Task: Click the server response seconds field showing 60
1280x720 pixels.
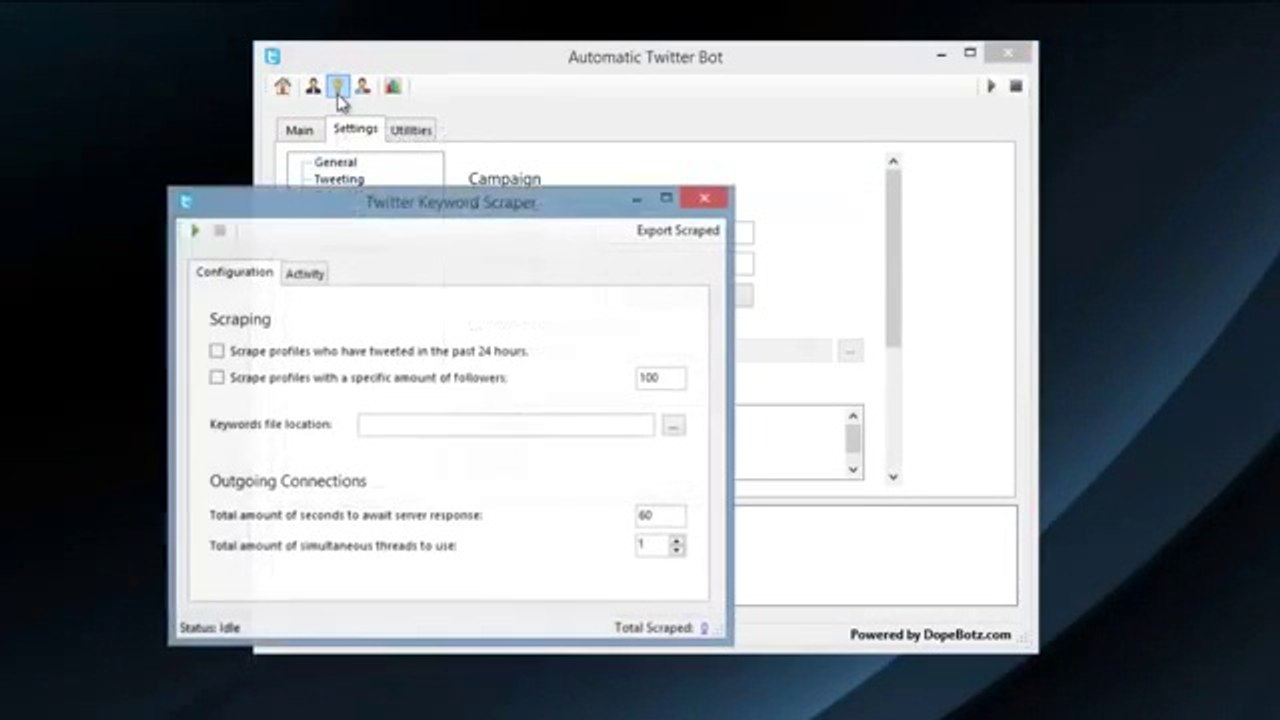Action: 661,516
